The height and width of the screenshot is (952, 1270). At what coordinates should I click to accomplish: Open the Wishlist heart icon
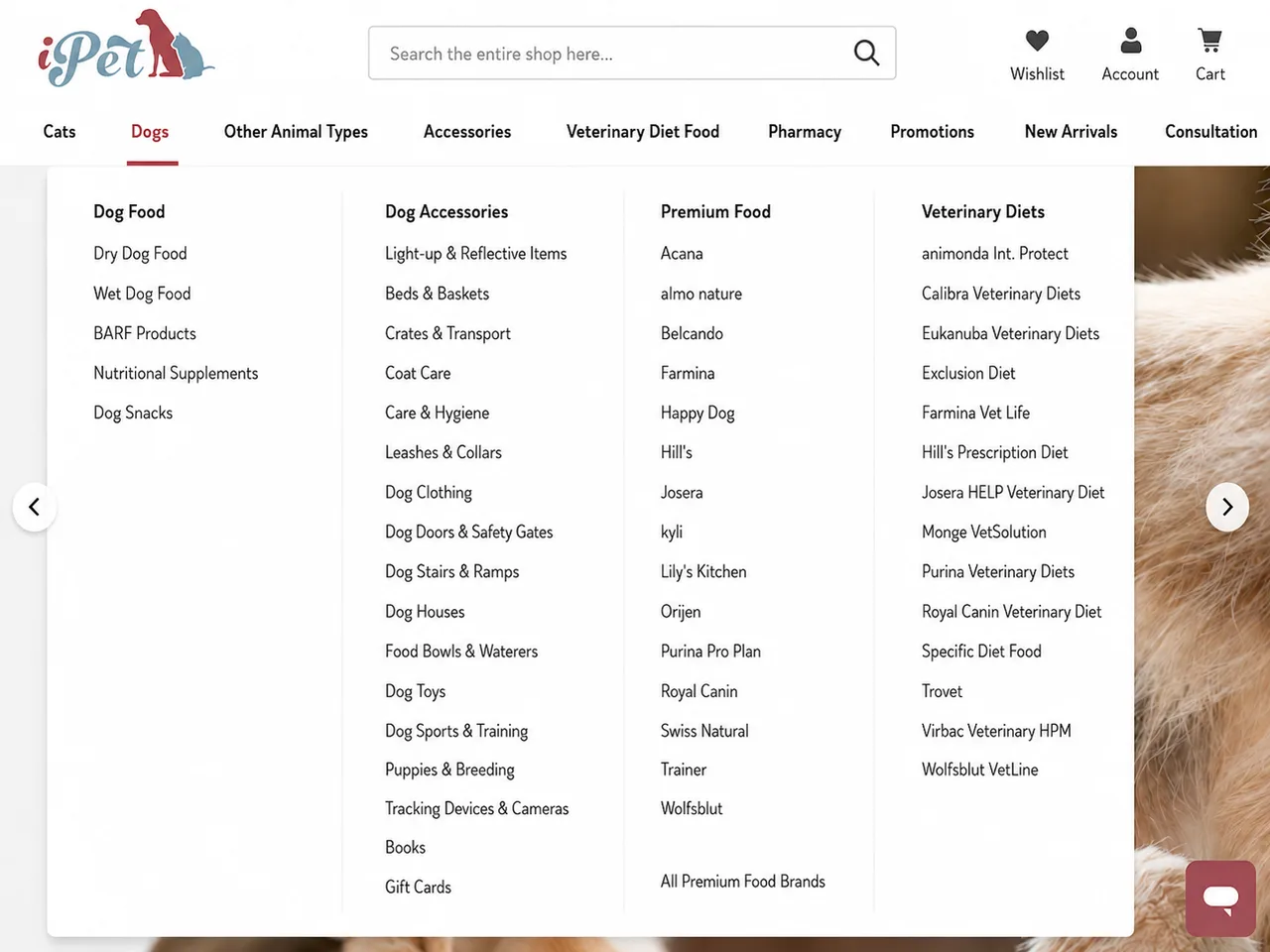tap(1037, 41)
